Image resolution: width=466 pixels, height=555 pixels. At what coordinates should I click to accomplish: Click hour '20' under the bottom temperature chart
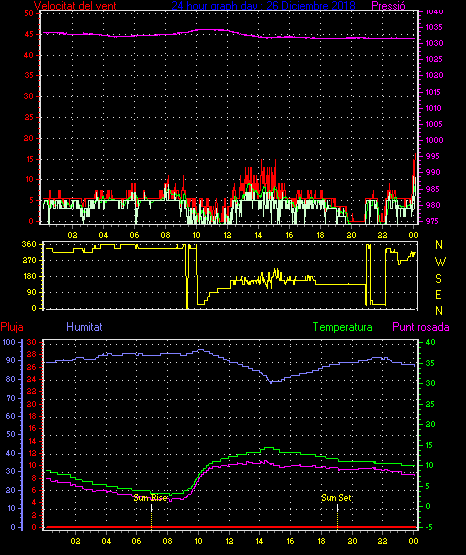(x=352, y=541)
